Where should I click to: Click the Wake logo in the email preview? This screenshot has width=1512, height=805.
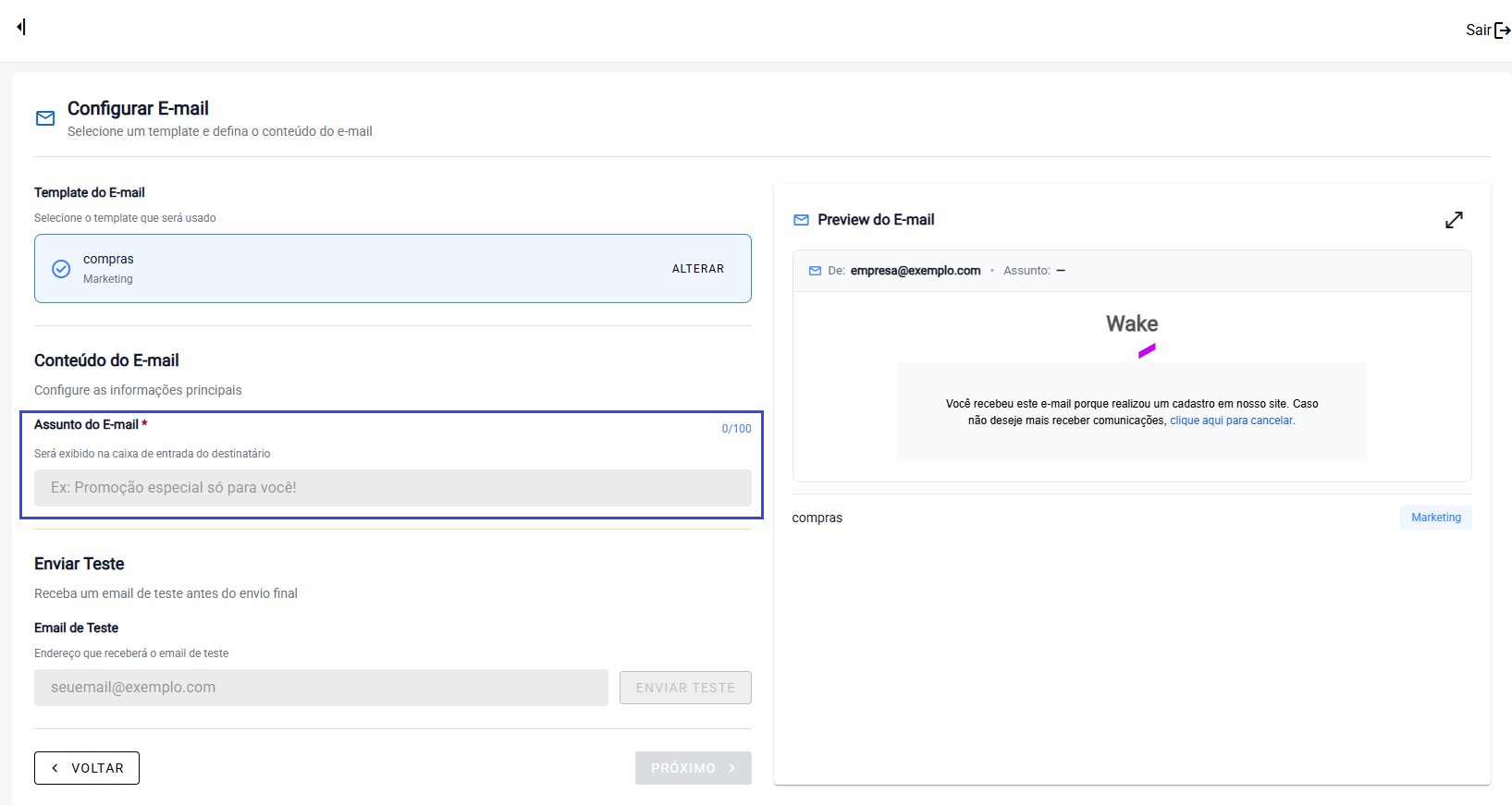(1132, 334)
